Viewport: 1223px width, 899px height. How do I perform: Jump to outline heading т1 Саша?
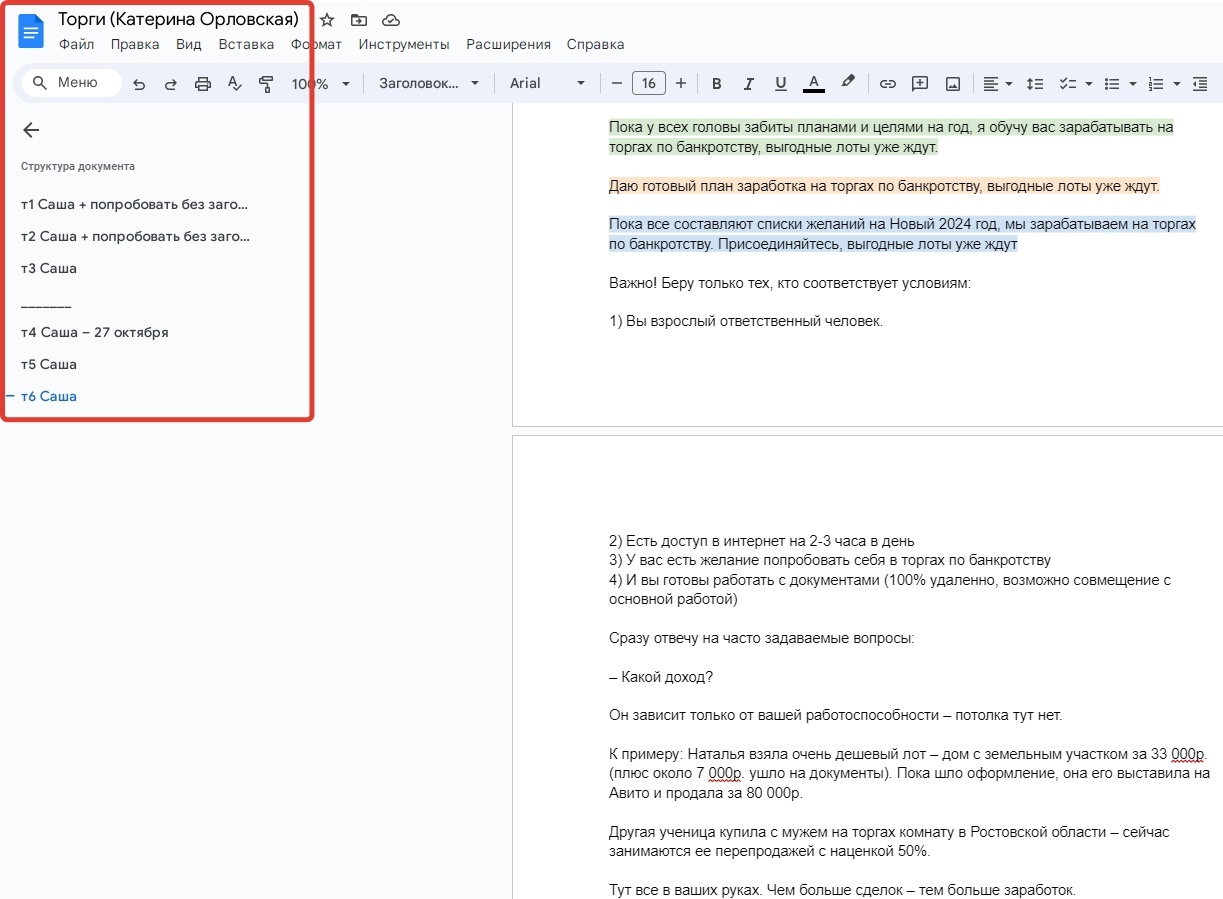[134, 204]
